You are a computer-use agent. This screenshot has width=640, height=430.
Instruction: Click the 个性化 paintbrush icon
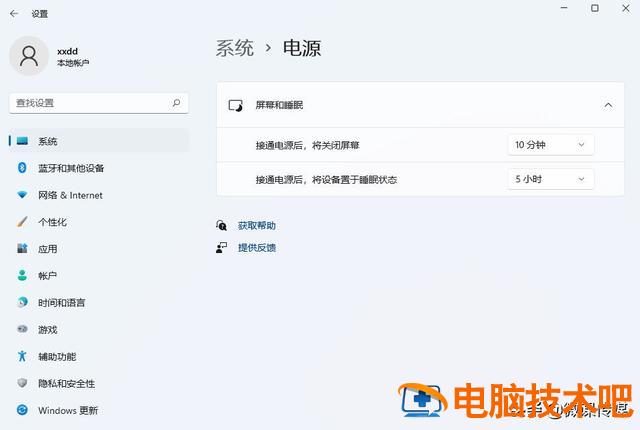(22, 222)
